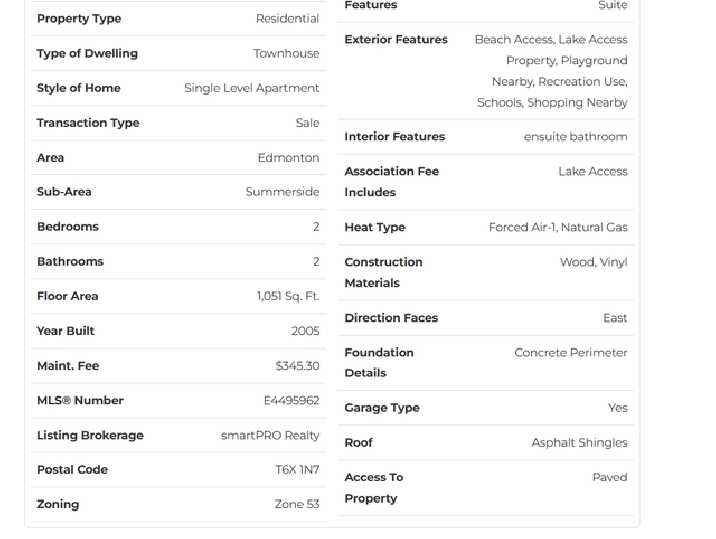Click the Maint. Fee $345.30 amount
716x539 pixels.
(297, 366)
